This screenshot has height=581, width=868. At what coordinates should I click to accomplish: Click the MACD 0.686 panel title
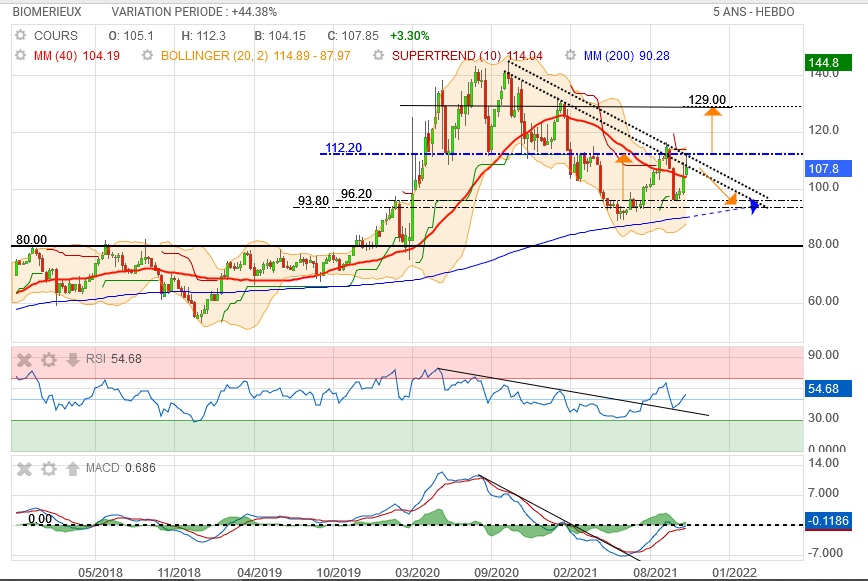click(121, 468)
